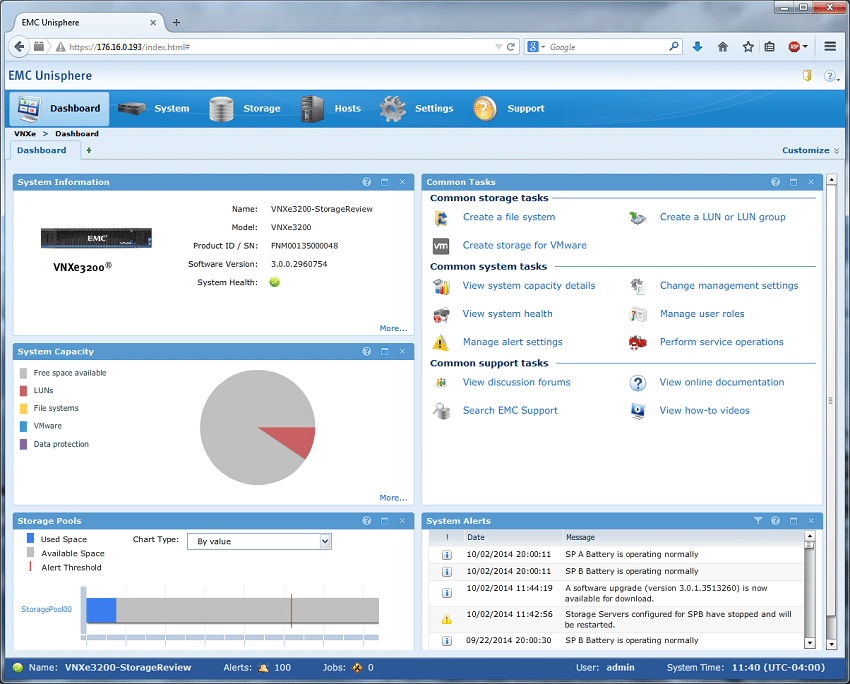Screen dimensions: 850x684
Task: Click More link in System Information
Action: (393, 328)
